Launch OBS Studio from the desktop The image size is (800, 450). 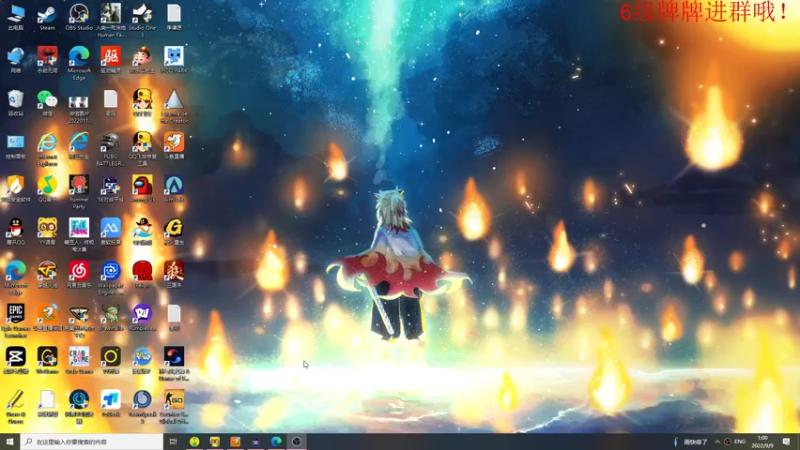(x=79, y=17)
